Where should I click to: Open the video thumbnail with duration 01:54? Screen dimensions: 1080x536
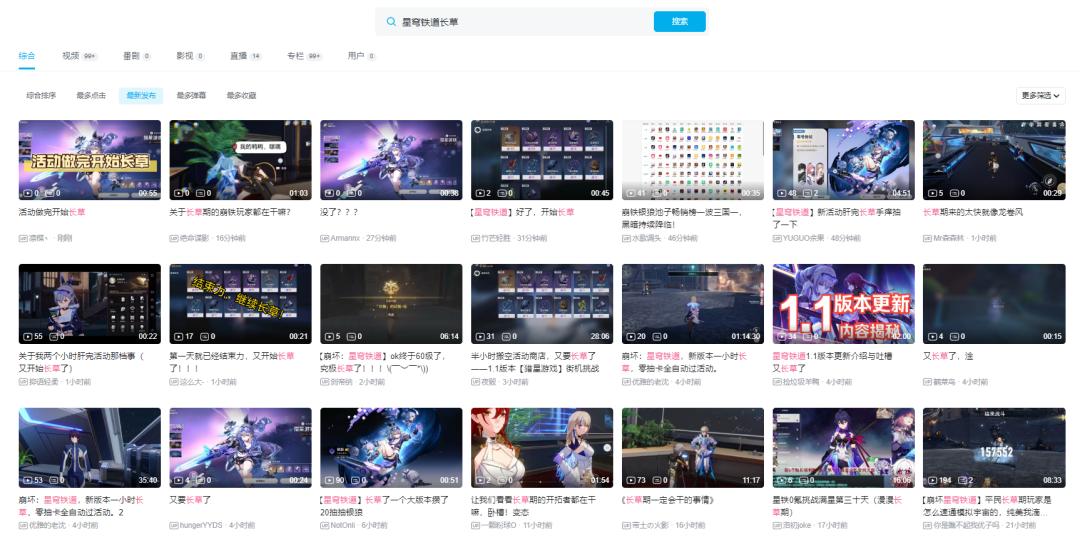pyautogui.click(x=542, y=448)
